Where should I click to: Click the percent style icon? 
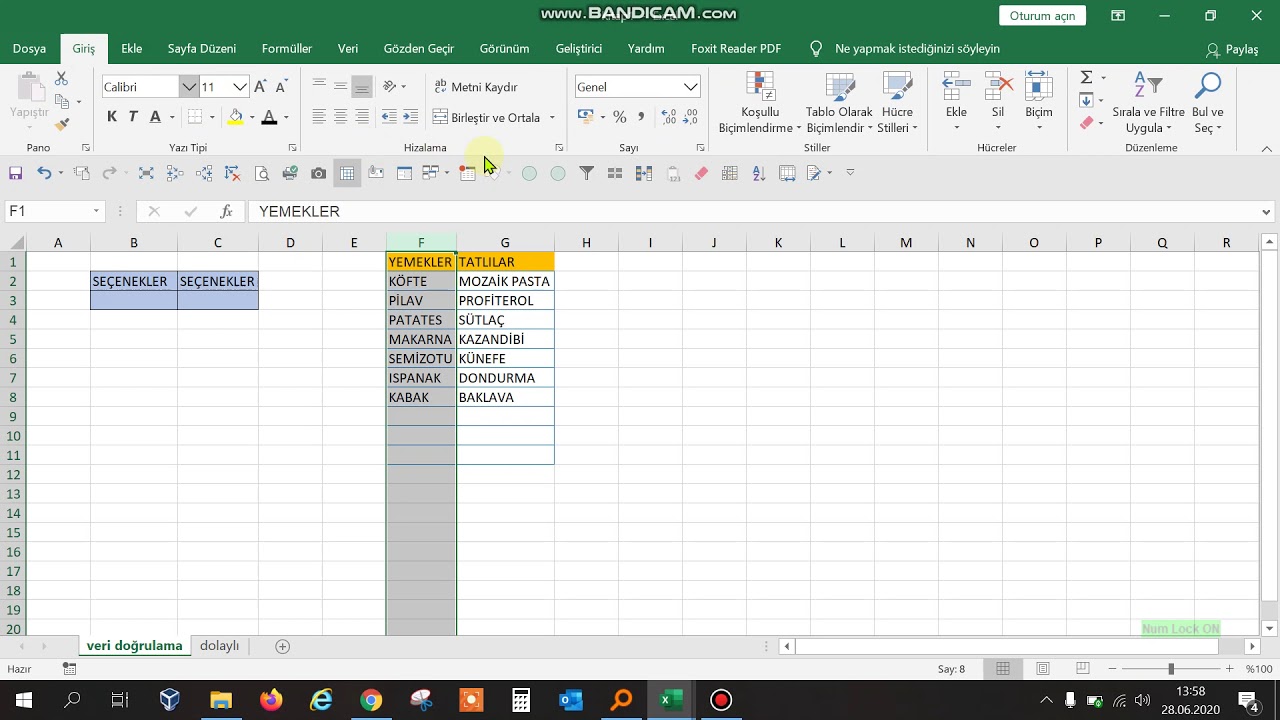(620, 117)
